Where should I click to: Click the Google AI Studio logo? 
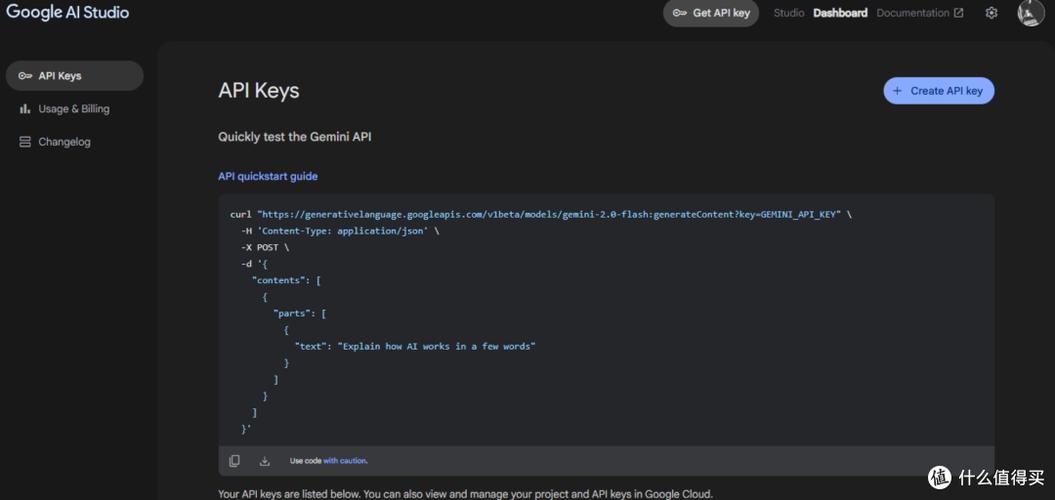coord(67,12)
